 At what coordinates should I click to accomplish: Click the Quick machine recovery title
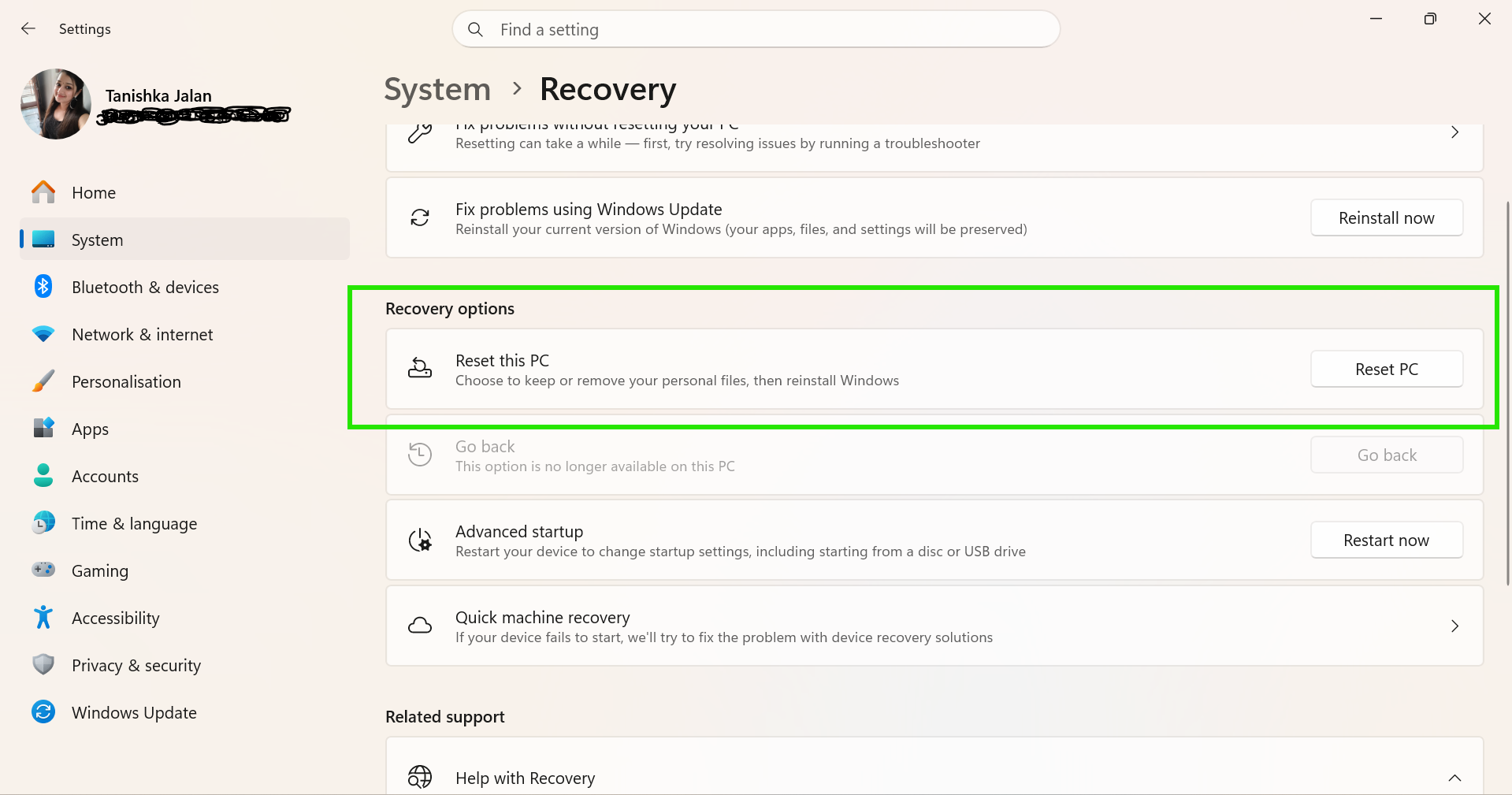tap(543, 618)
